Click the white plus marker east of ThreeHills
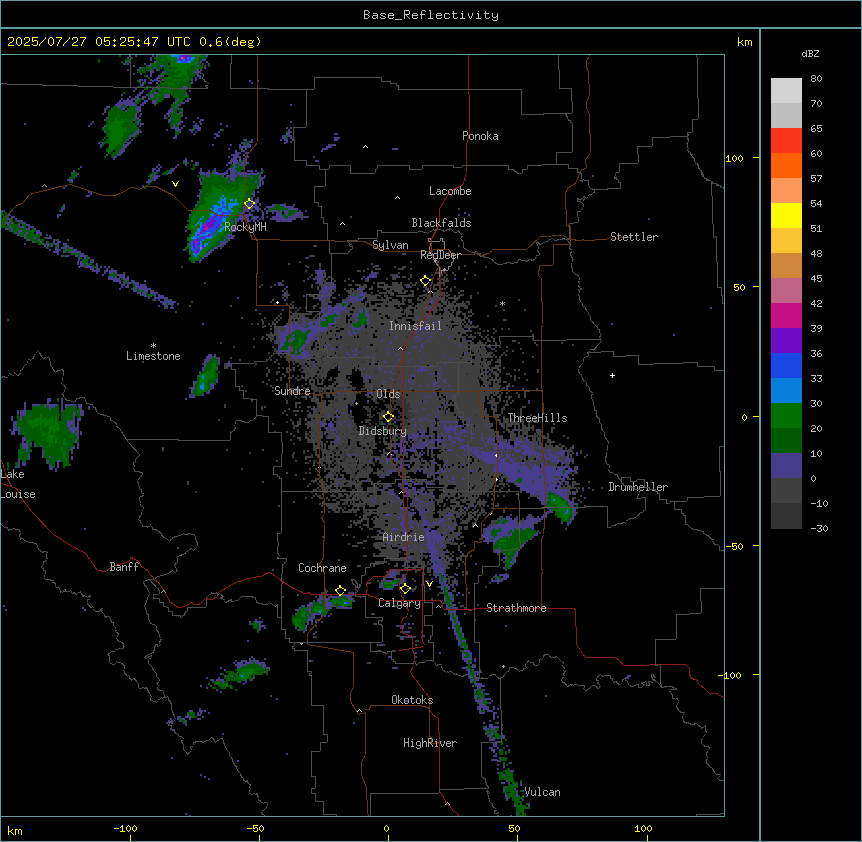Image resolution: width=862 pixels, height=842 pixels. 612,375
